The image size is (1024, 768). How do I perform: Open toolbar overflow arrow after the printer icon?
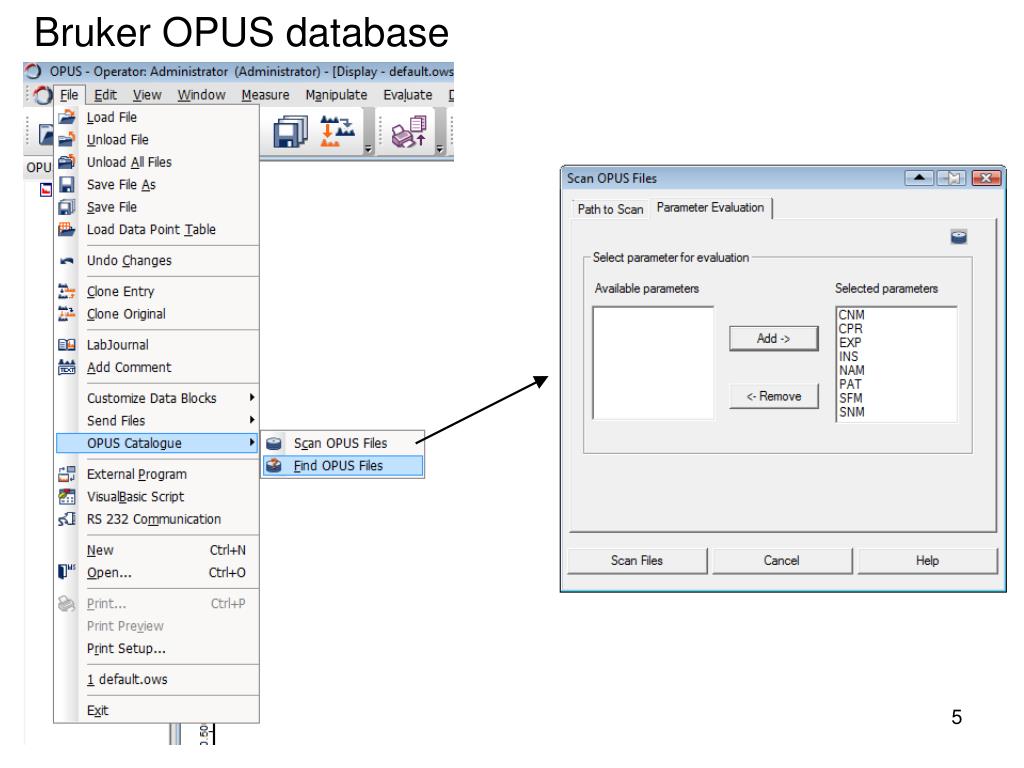point(440,150)
